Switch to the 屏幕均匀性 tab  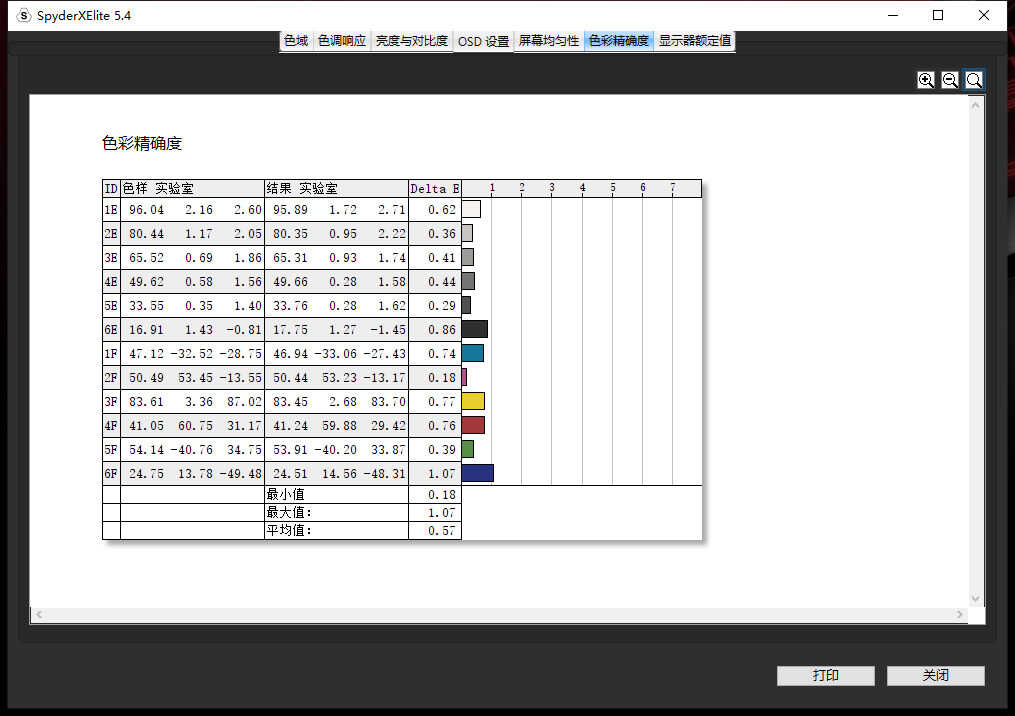(549, 41)
